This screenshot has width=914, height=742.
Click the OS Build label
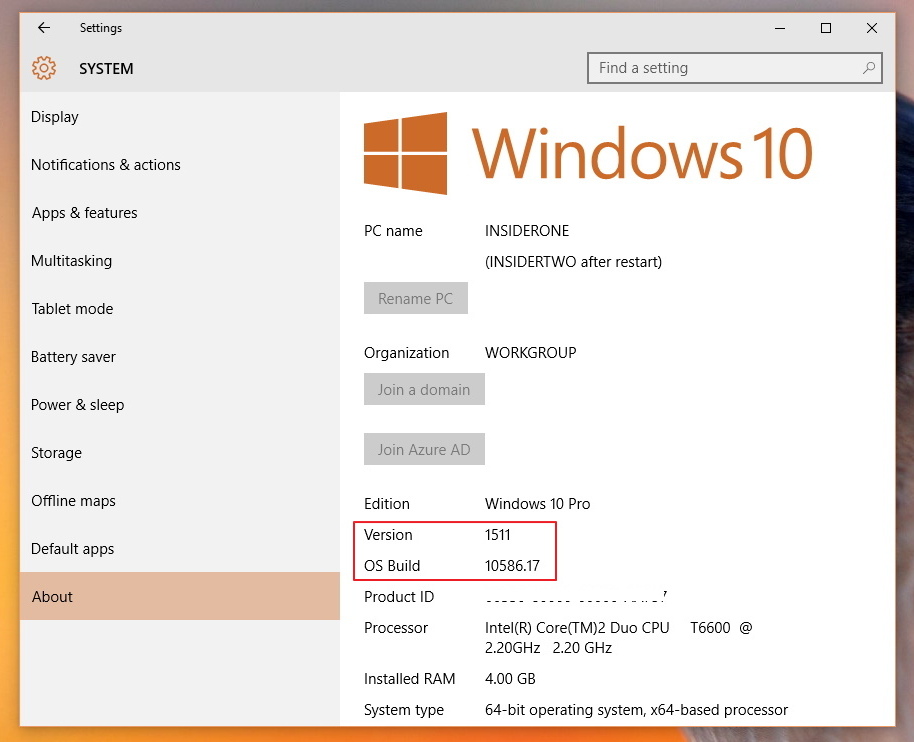pyautogui.click(x=392, y=565)
